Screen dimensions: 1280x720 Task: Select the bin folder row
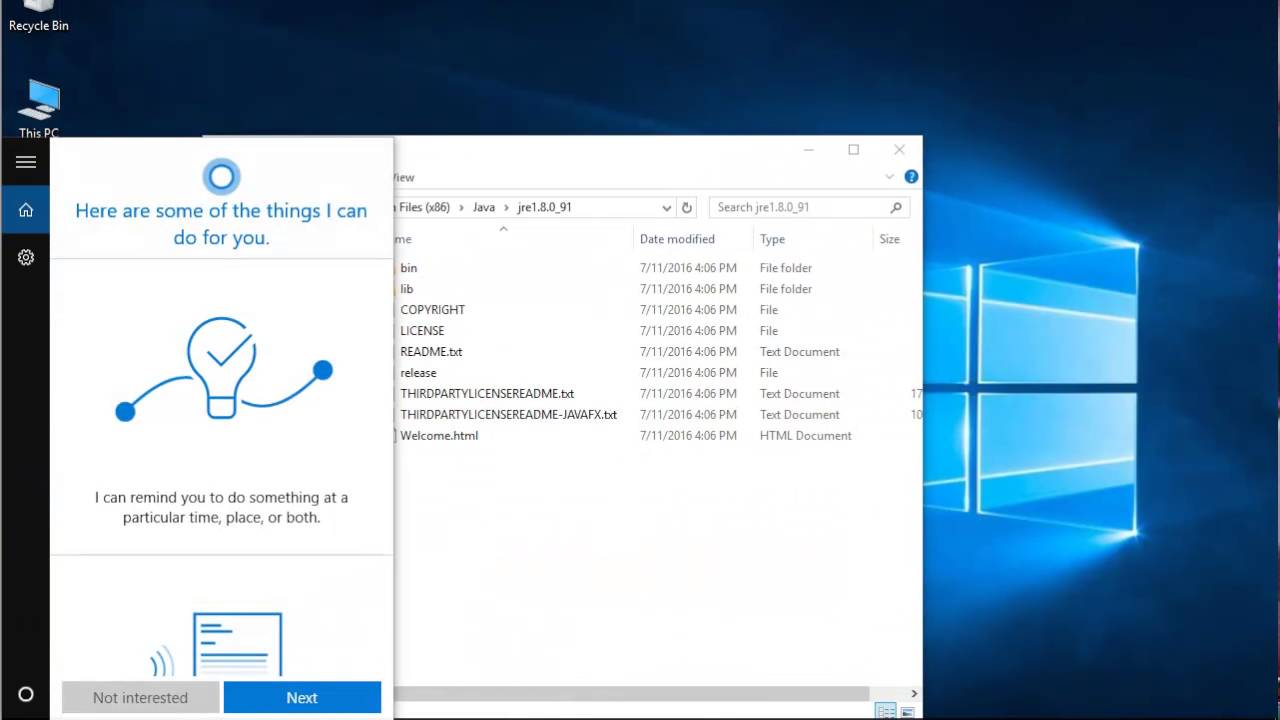[x=409, y=268]
